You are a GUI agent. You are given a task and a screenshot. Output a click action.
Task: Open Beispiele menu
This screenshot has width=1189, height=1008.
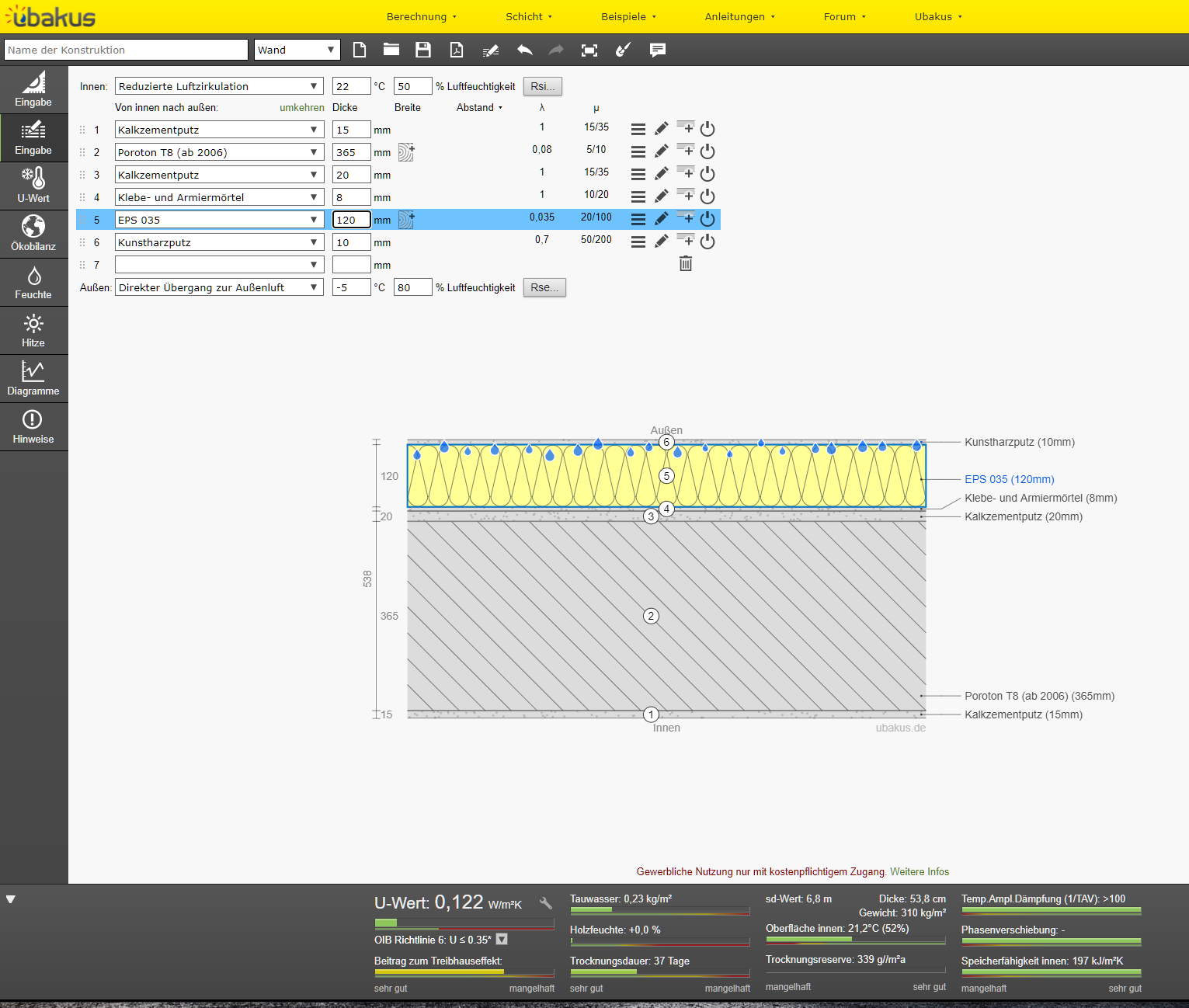(x=628, y=16)
